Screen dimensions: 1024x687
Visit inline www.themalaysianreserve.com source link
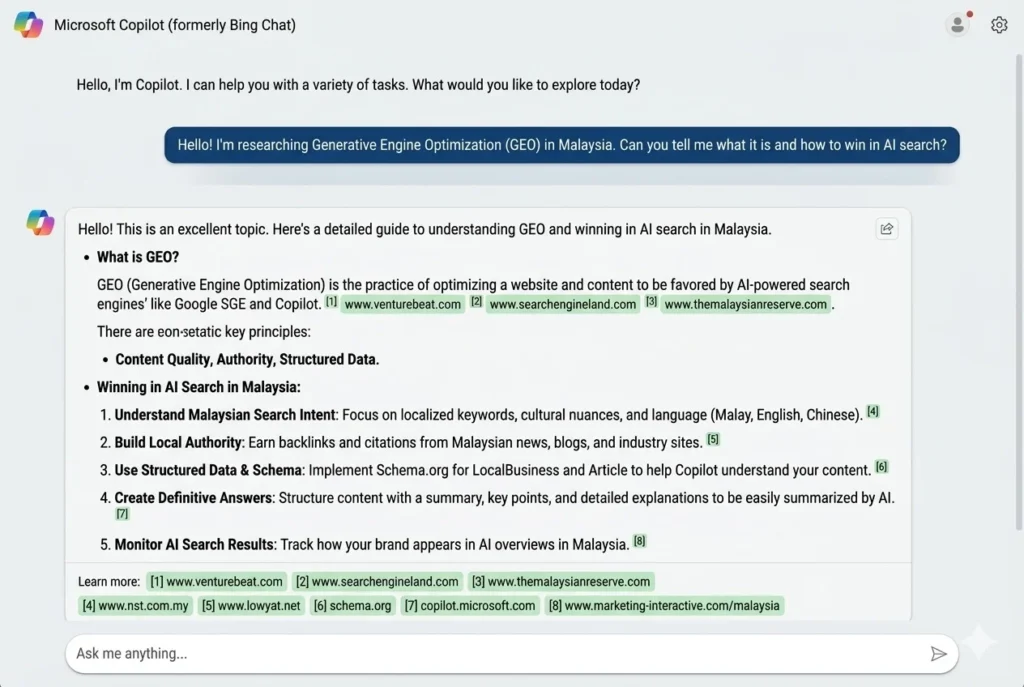tap(746, 304)
